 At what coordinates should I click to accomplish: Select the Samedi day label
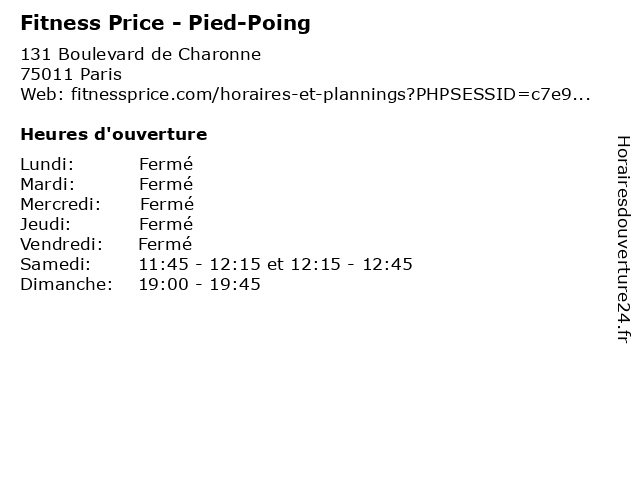[x=55, y=264]
